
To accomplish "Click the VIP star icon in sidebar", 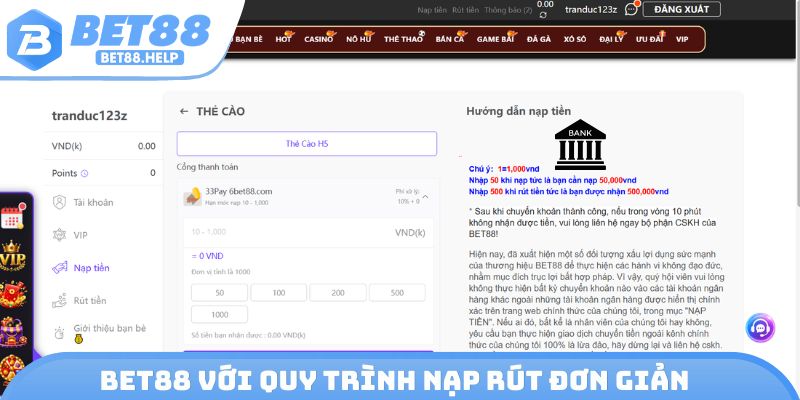I will click(60, 235).
